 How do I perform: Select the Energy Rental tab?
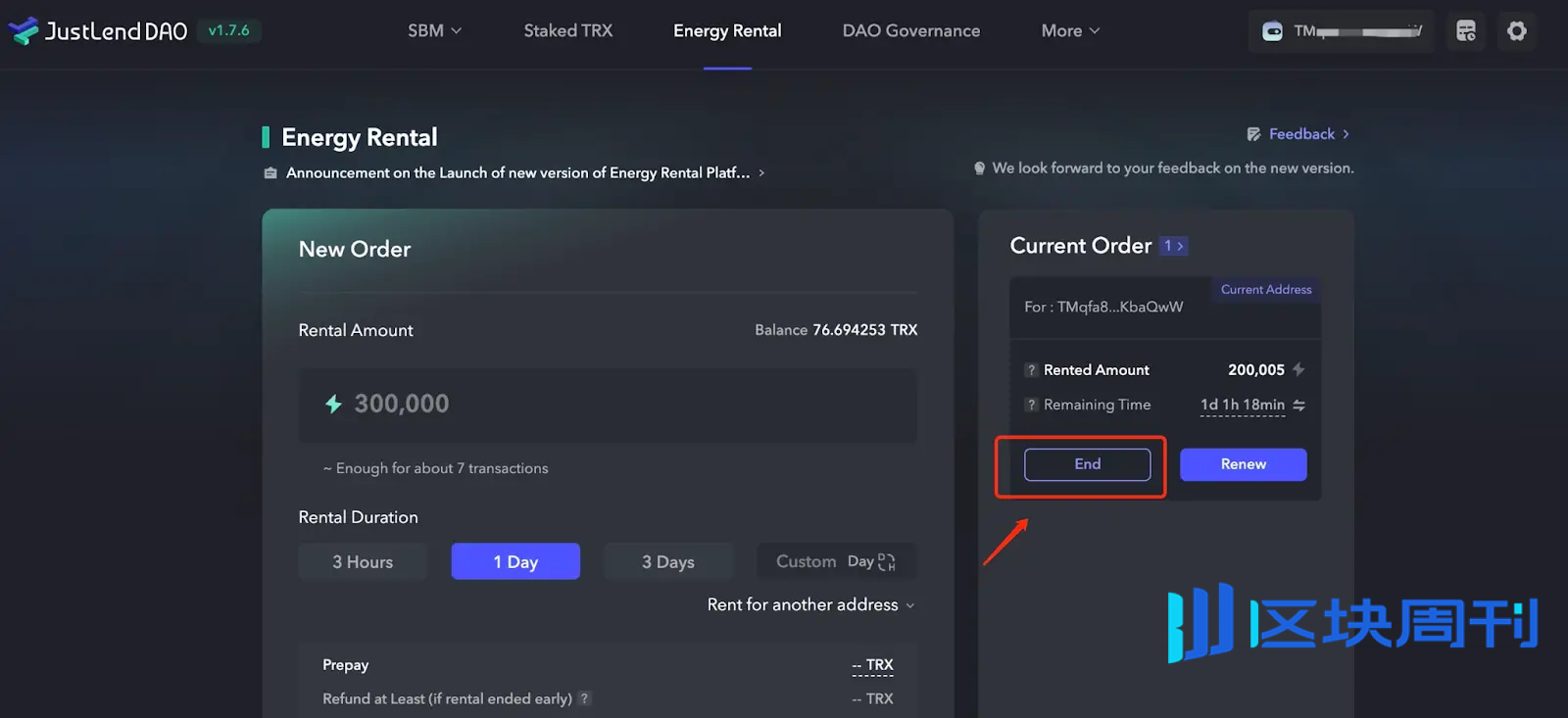(727, 30)
